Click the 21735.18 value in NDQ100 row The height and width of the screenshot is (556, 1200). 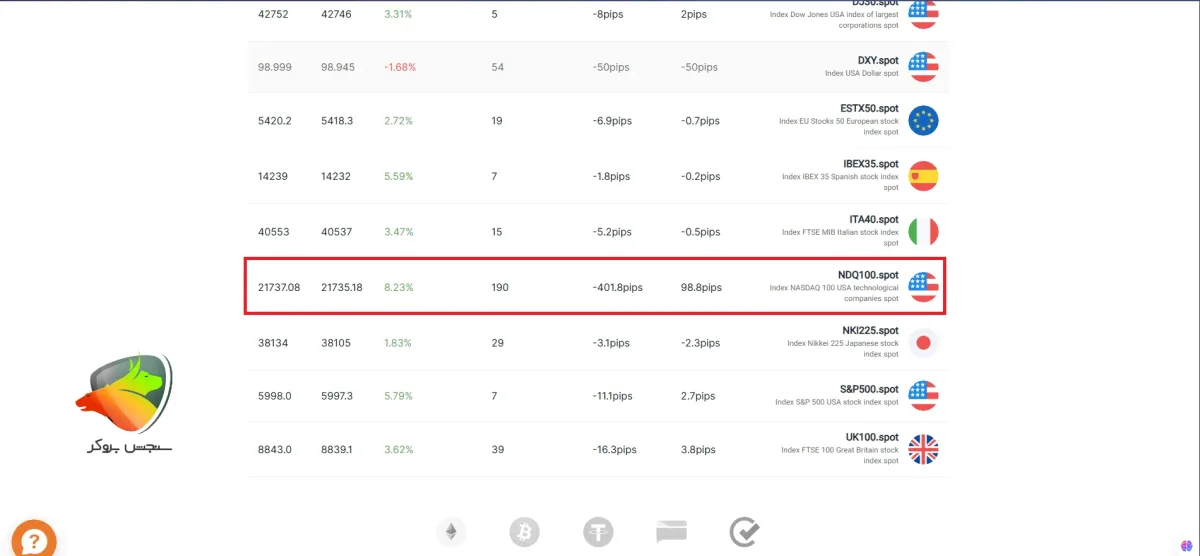click(342, 288)
